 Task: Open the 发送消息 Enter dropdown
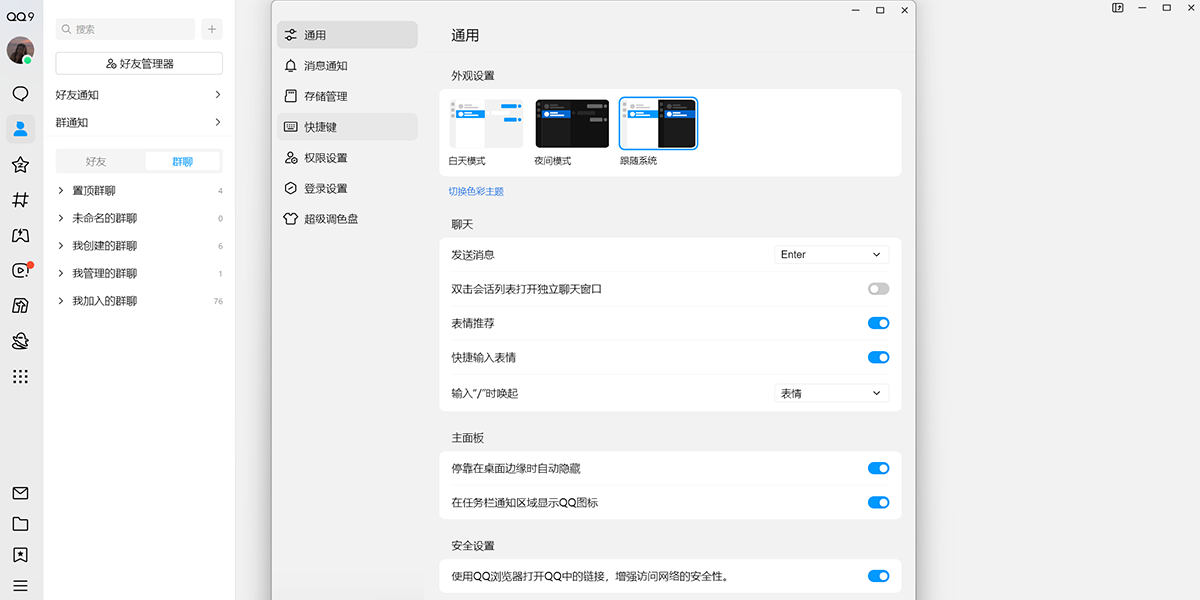tap(830, 254)
